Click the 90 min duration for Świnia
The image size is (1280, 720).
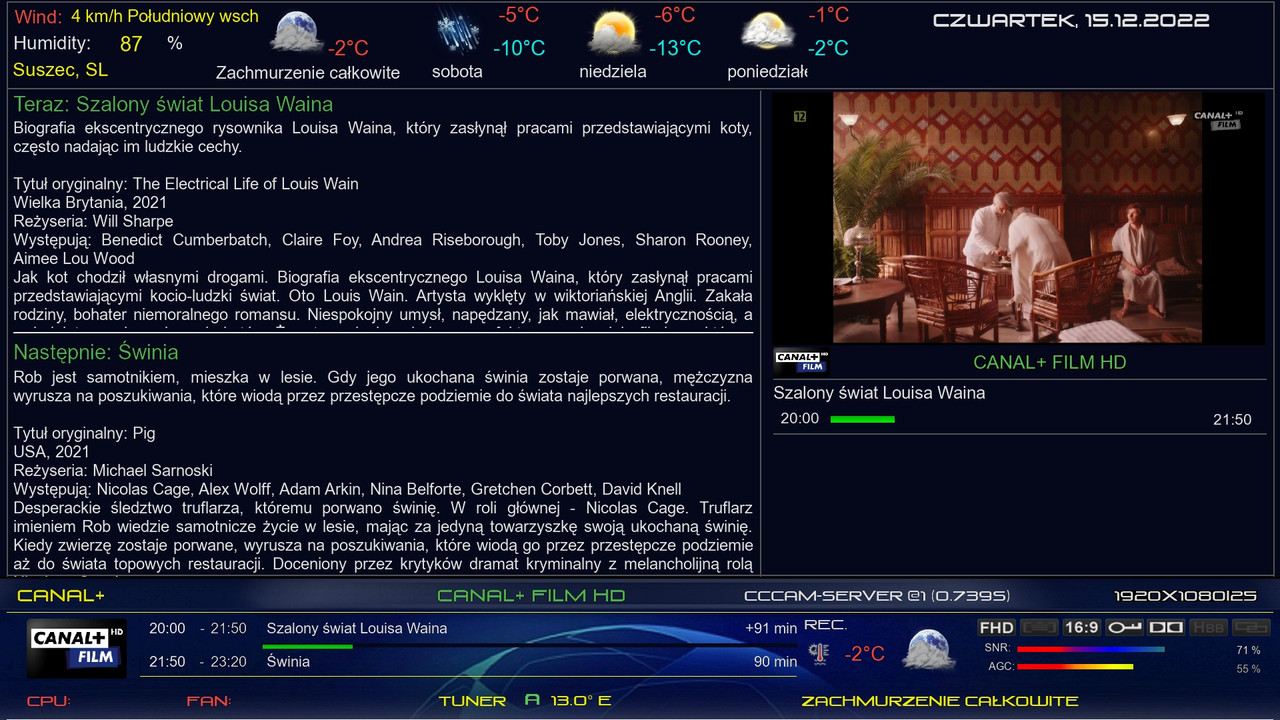(x=776, y=662)
